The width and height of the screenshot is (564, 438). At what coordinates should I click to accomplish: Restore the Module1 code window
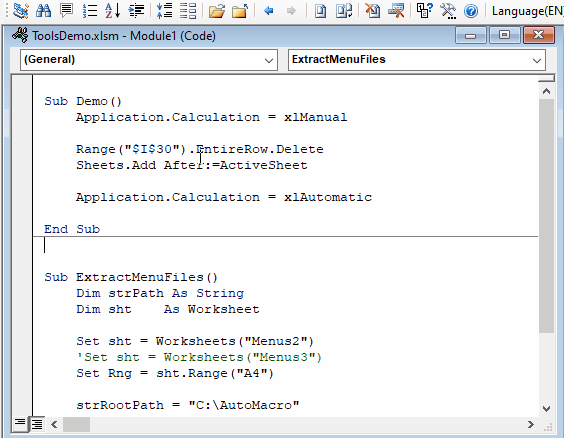click(x=504, y=35)
